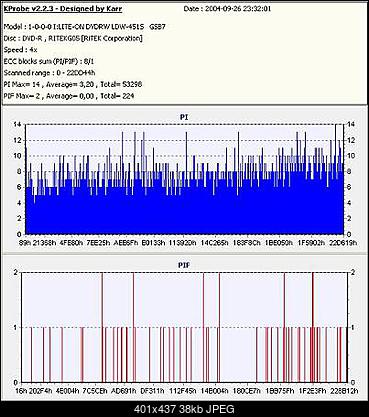Click the PI Max statistics line
The width and height of the screenshot is (369, 417).
click(x=73, y=84)
